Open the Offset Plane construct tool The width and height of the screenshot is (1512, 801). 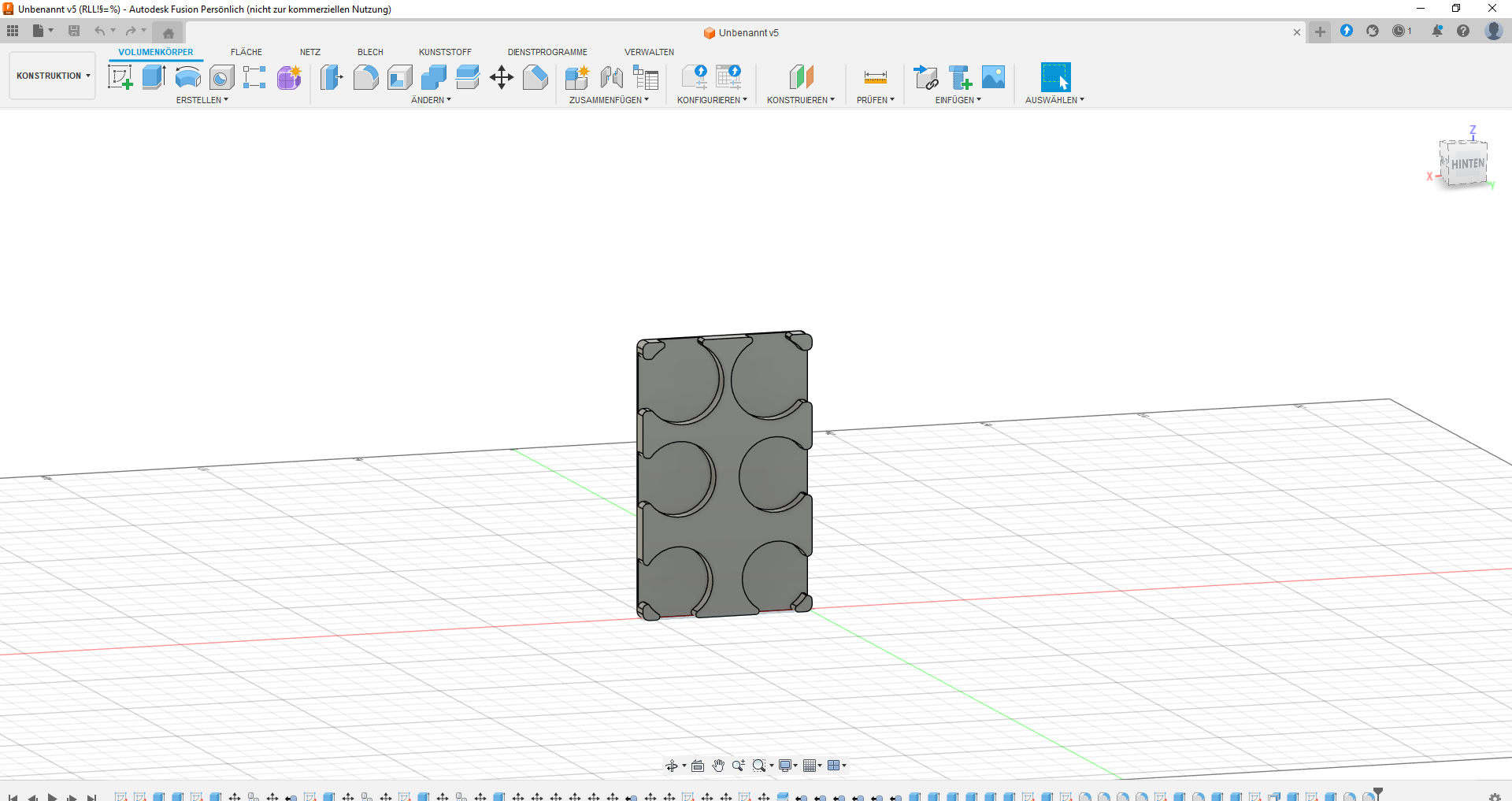pyautogui.click(x=801, y=77)
